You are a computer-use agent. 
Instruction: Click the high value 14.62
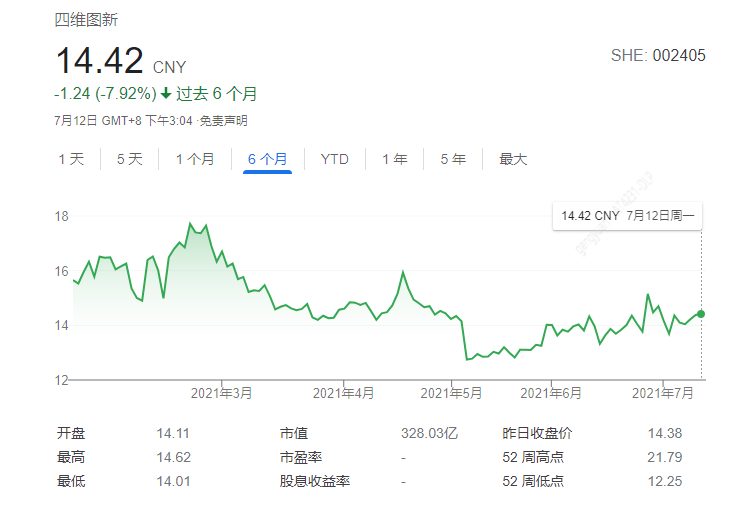[174, 457]
